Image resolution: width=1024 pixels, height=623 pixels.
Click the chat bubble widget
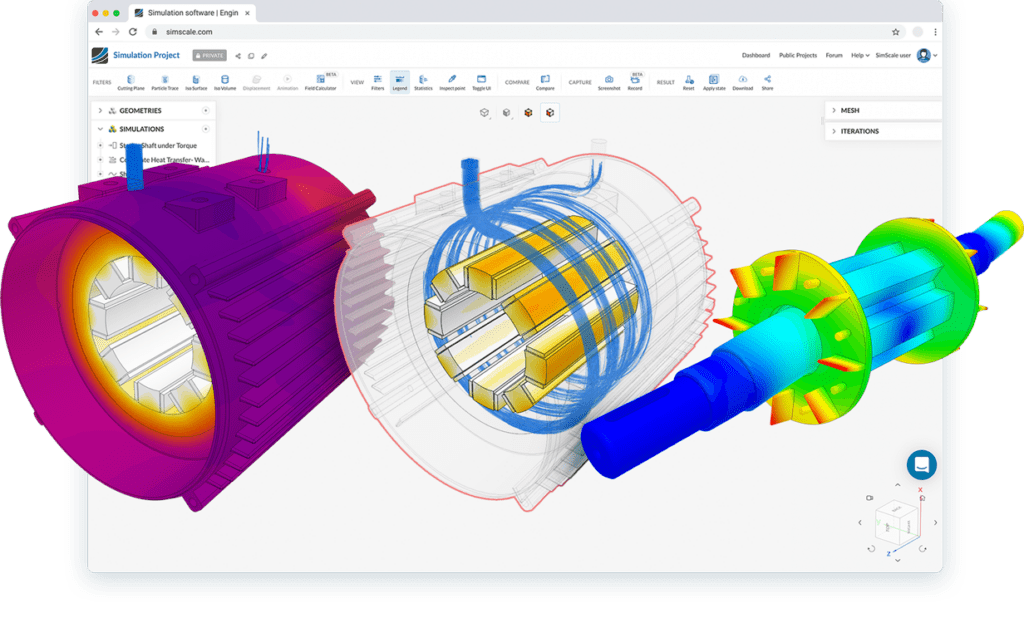(921, 464)
